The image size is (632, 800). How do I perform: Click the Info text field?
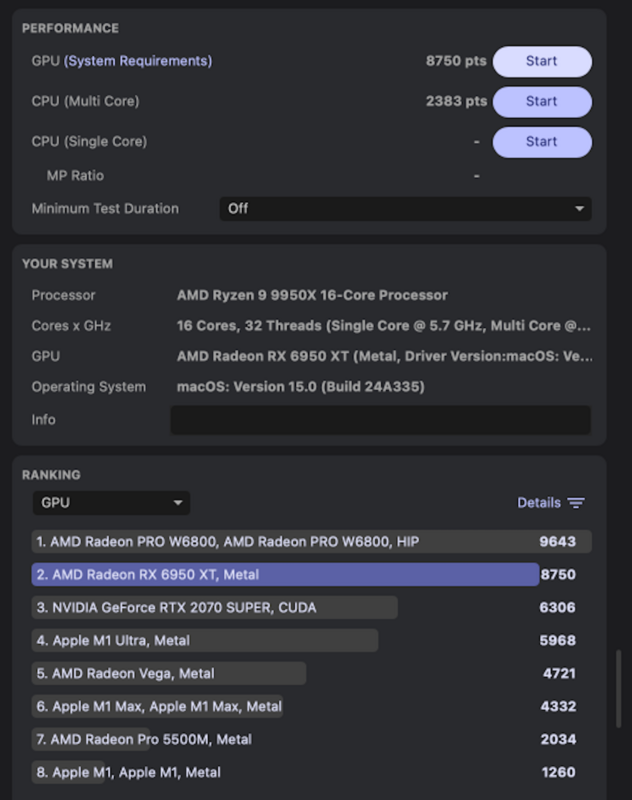point(380,420)
